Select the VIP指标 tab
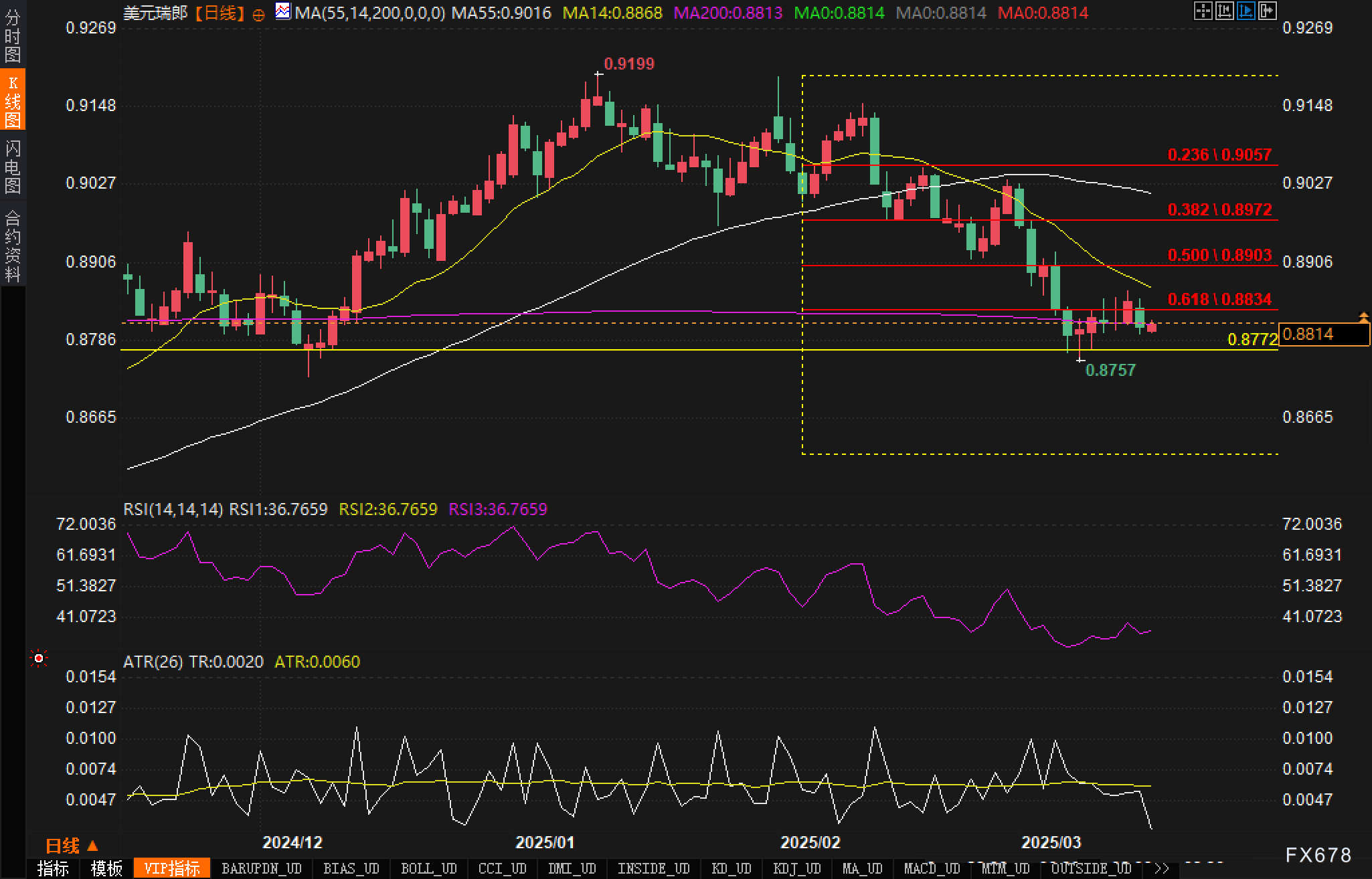This screenshot has height=879, width=1372. click(172, 868)
